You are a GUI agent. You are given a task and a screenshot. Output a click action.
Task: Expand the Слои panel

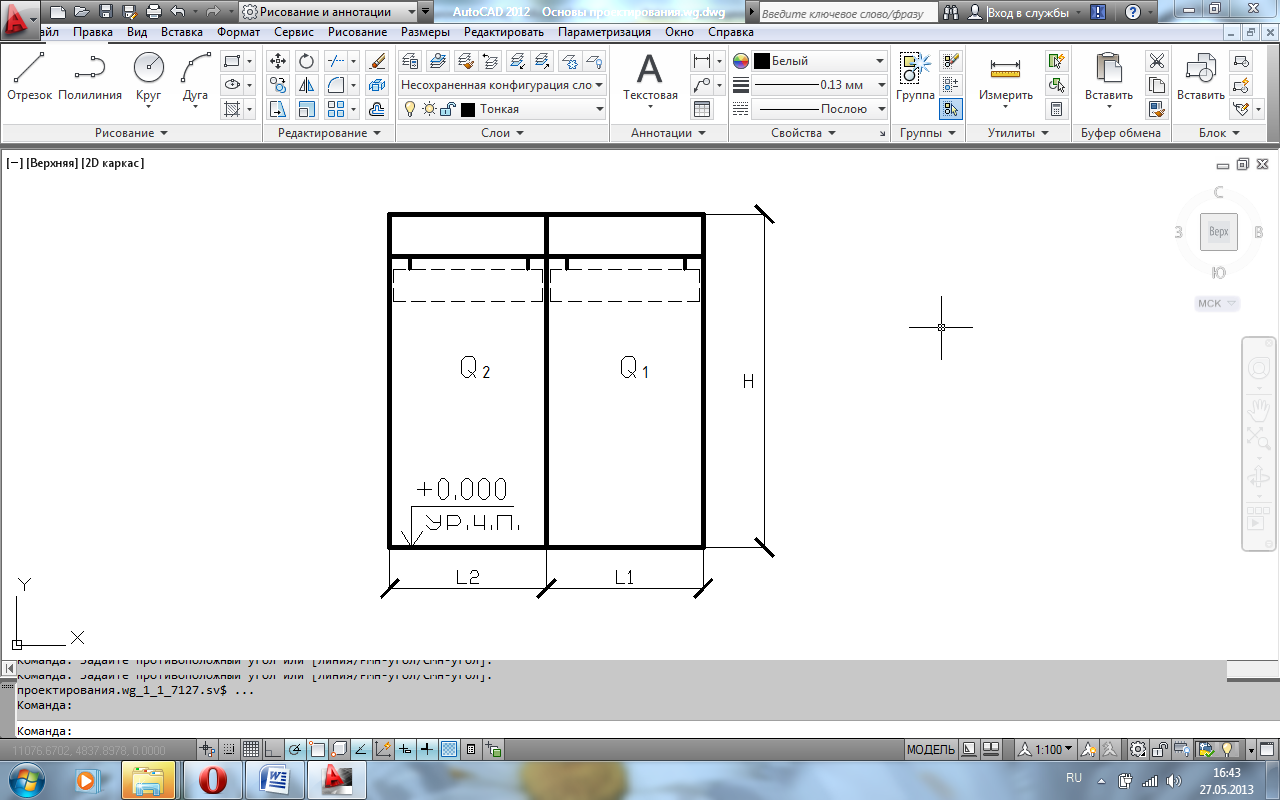point(501,133)
